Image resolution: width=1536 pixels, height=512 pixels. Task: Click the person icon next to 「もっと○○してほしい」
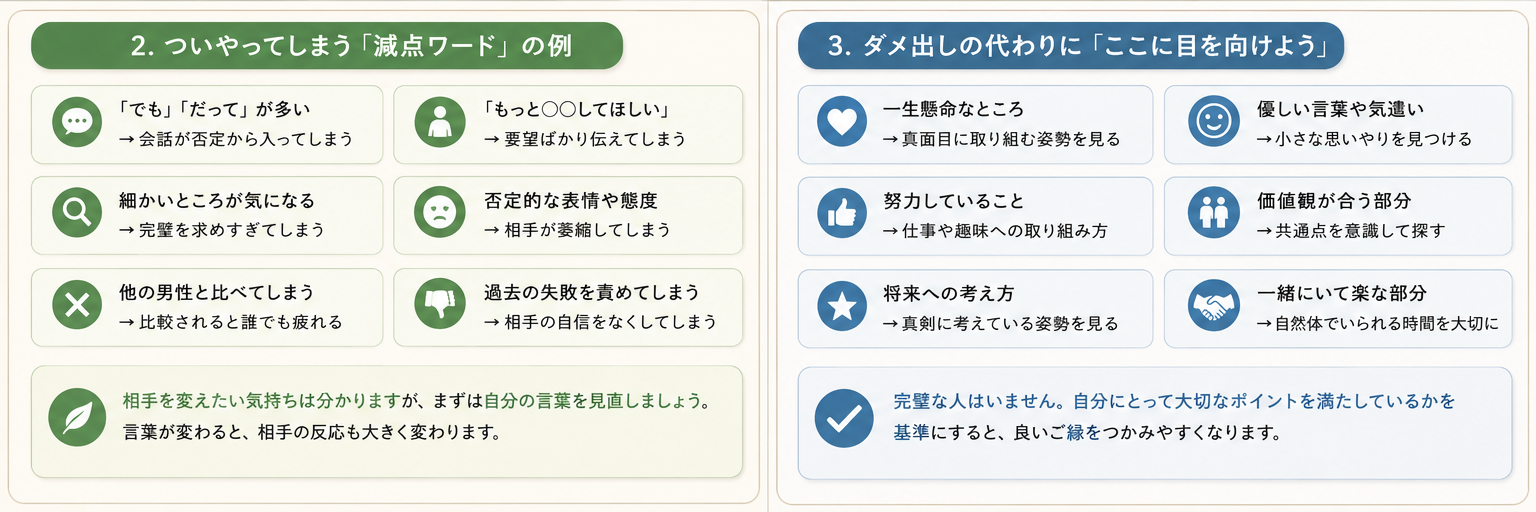[438, 123]
